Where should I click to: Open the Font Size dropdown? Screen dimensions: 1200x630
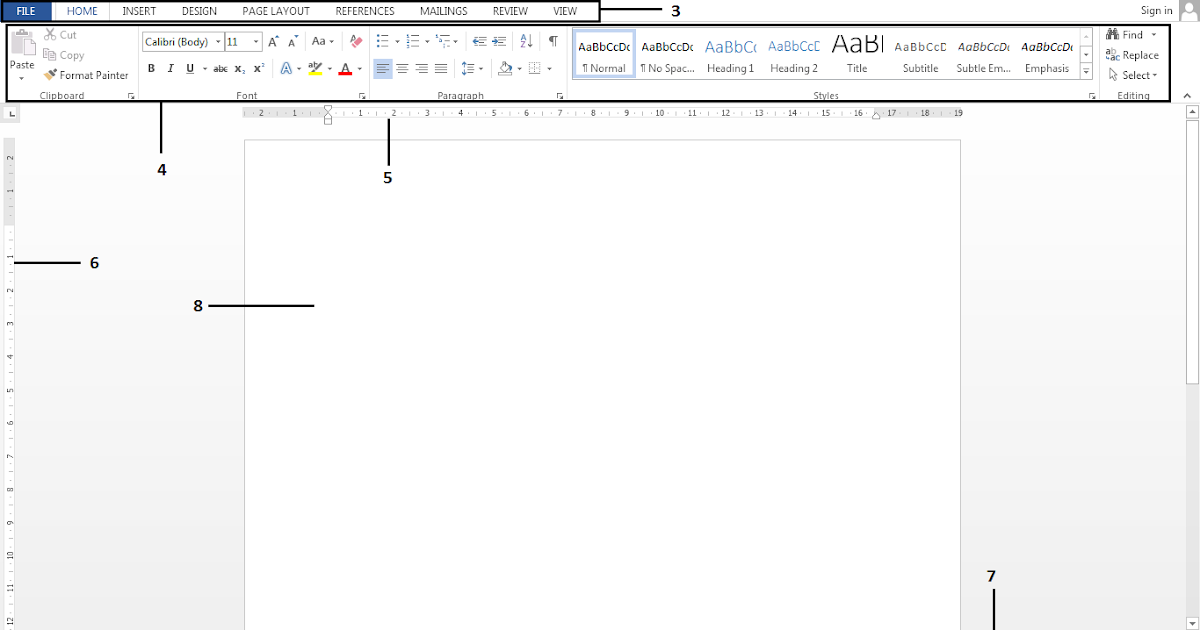(x=256, y=41)
